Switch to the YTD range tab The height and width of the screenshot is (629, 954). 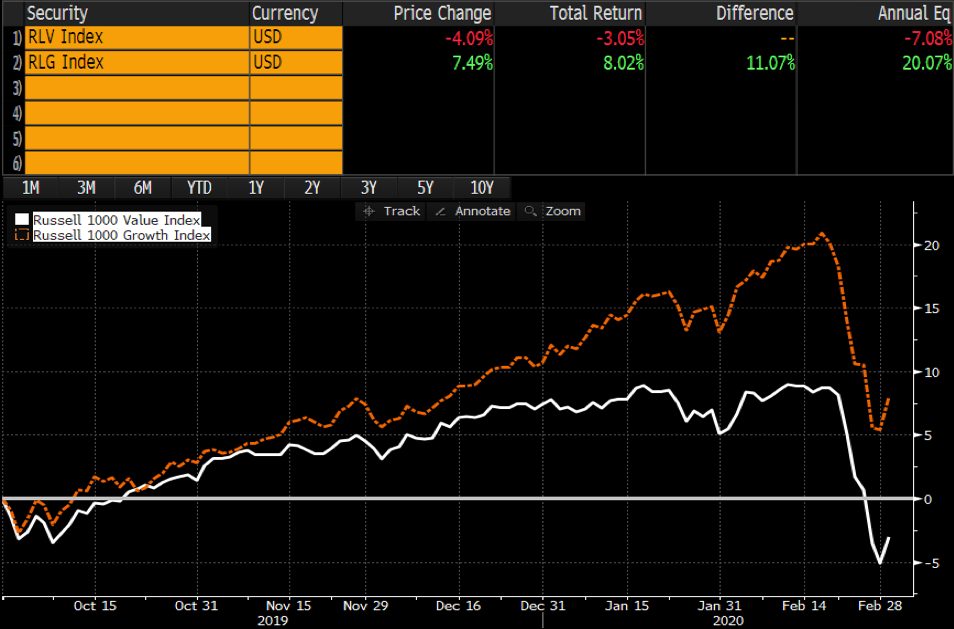(199, 188)
